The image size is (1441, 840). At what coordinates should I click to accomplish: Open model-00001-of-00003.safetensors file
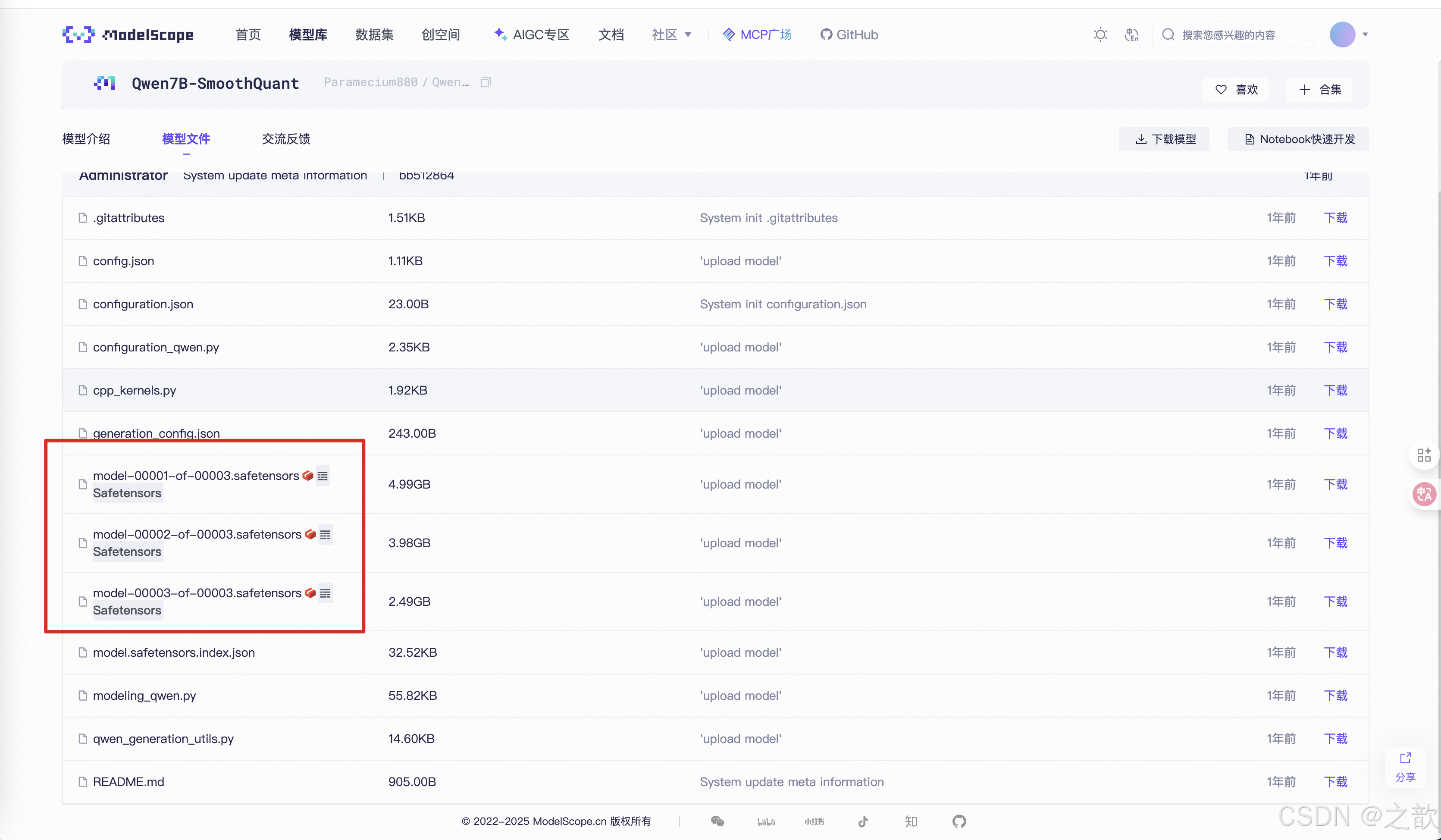click(196, 476)
